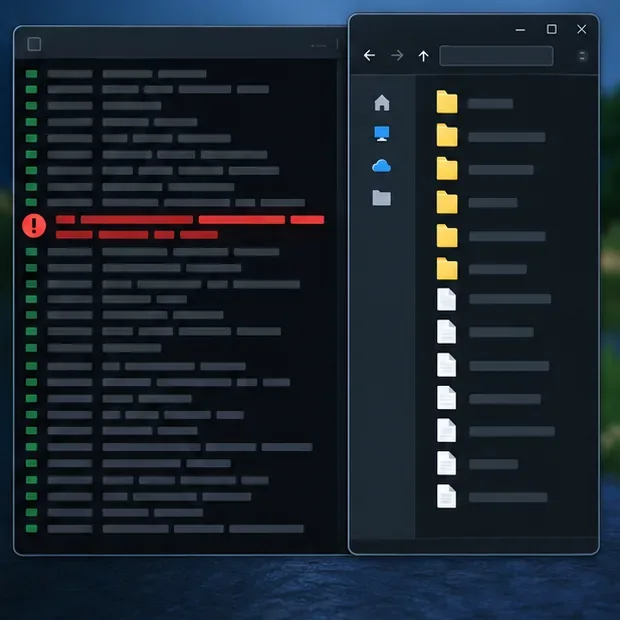Click the green status marker on the first log line
This screenshot has height=620, width=620.
(32, 74)
